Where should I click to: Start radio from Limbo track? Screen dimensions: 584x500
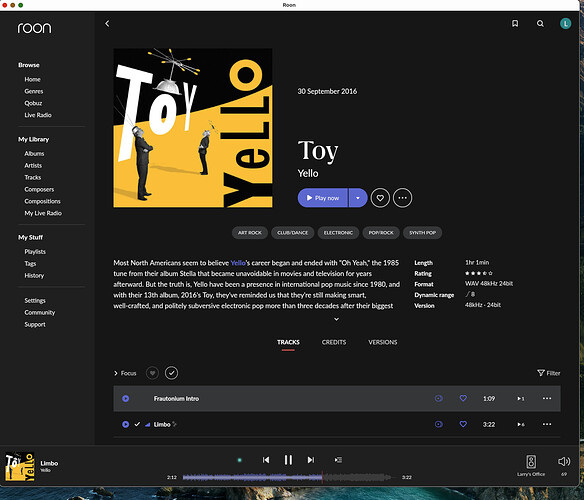click(x=439, y=424)
